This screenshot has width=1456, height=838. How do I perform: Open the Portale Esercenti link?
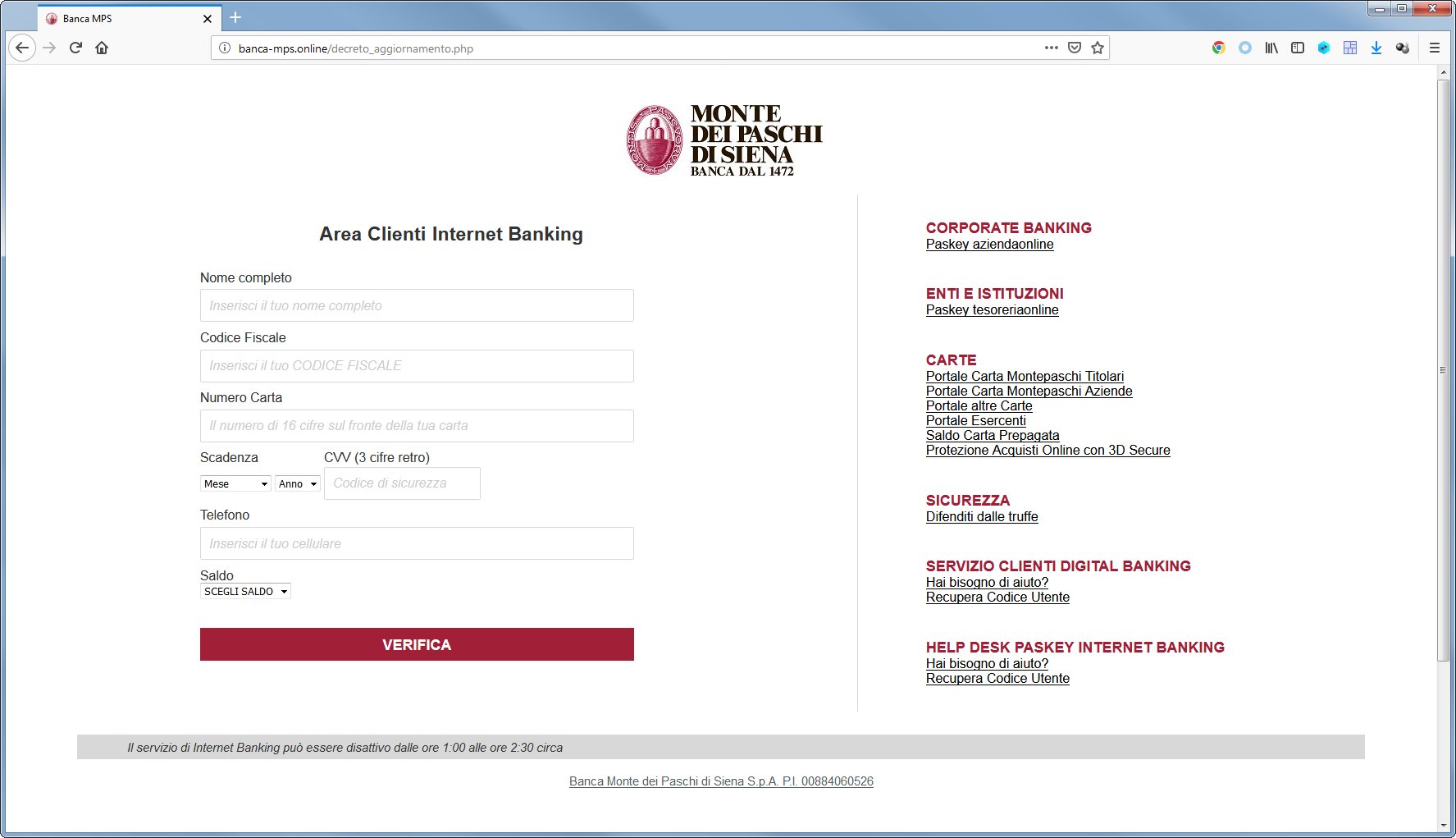click(975, 420)
